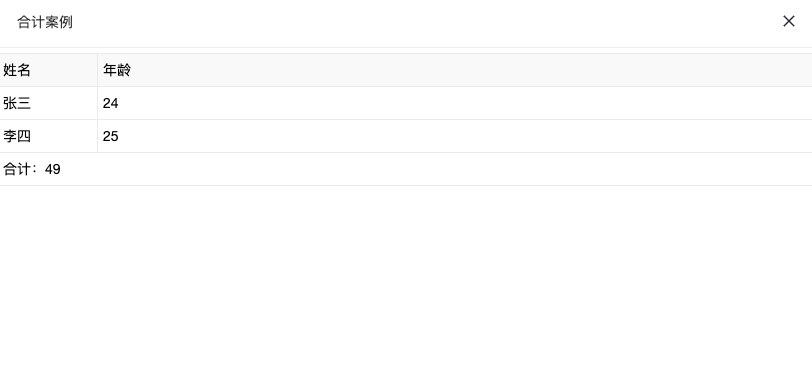
Task: Close the 合计案例 dialog with X icon
Action: coord(789,21)
